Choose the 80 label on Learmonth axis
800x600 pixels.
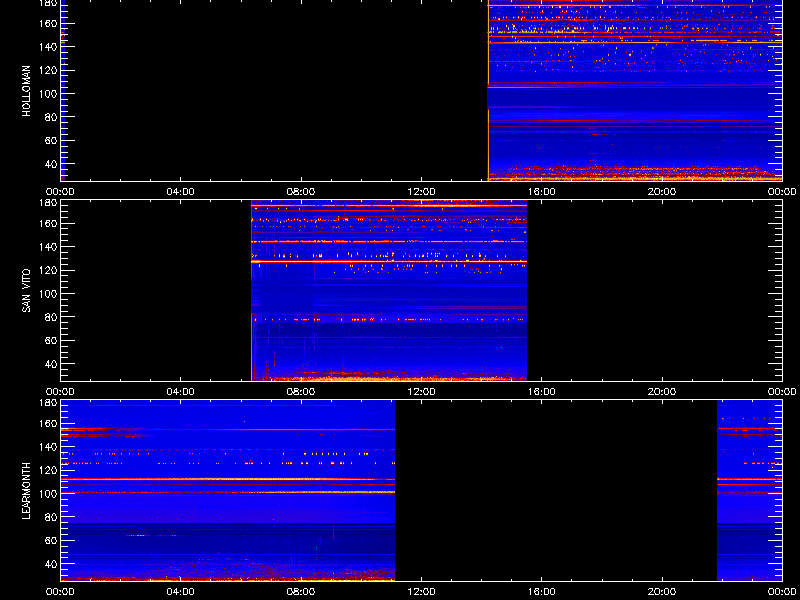click(51, 517)
